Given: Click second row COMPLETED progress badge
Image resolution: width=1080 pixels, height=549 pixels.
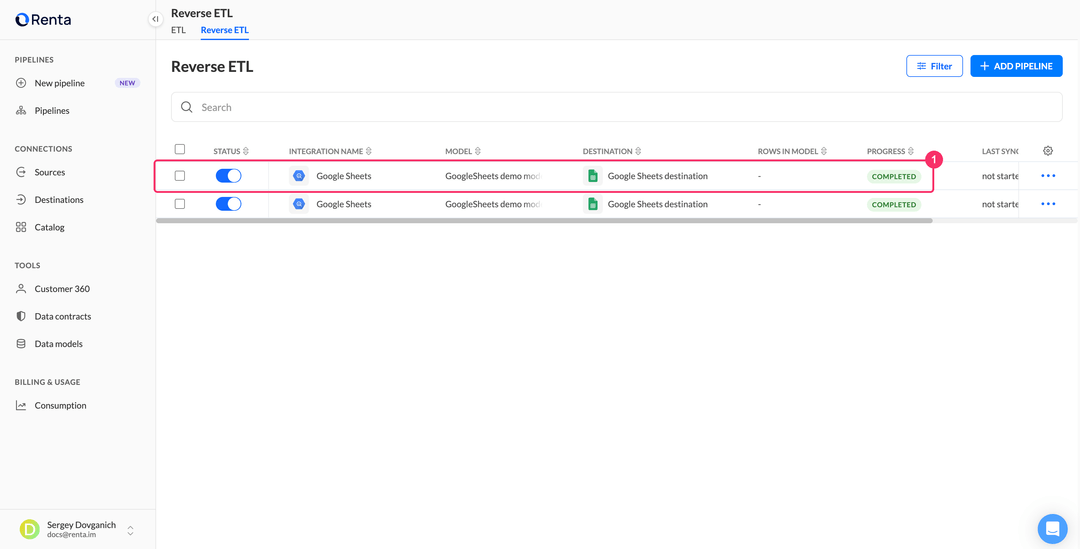Looking at the screenshot, I should tap(893, 205).
